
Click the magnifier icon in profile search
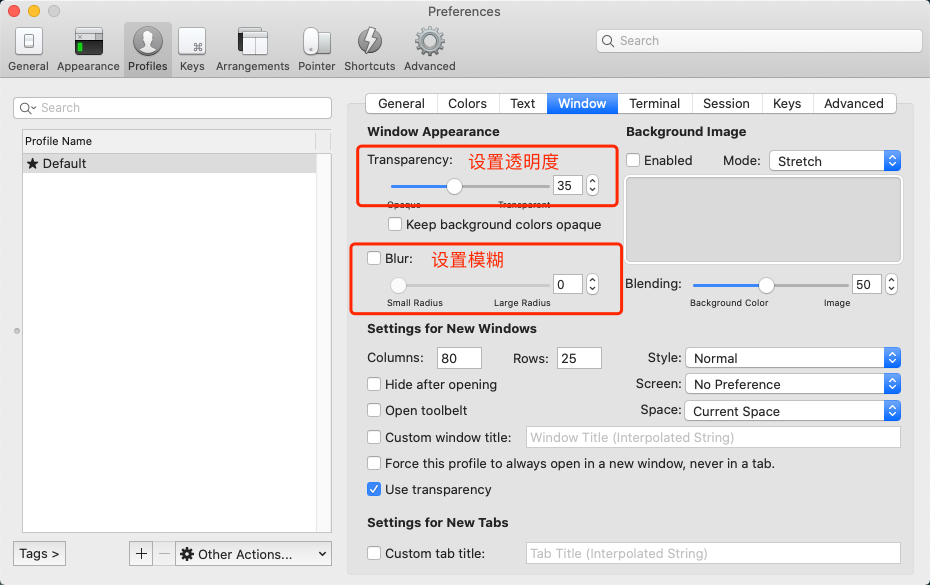pos(27,108)
